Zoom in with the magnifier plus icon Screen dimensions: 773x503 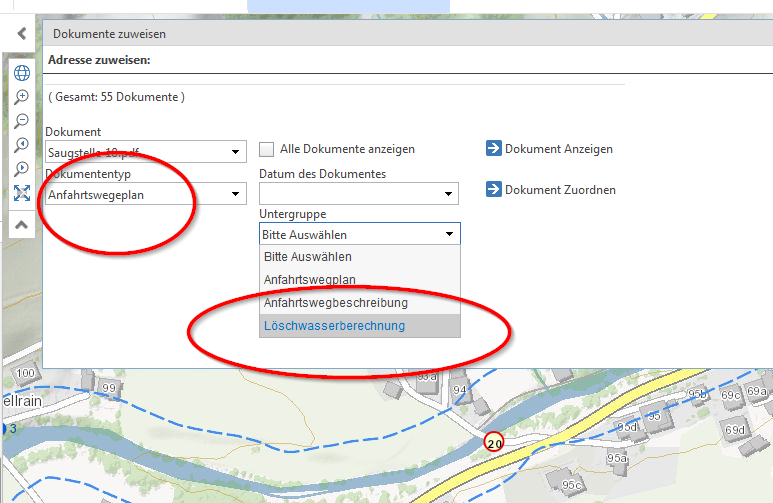[x=21, y=97]
